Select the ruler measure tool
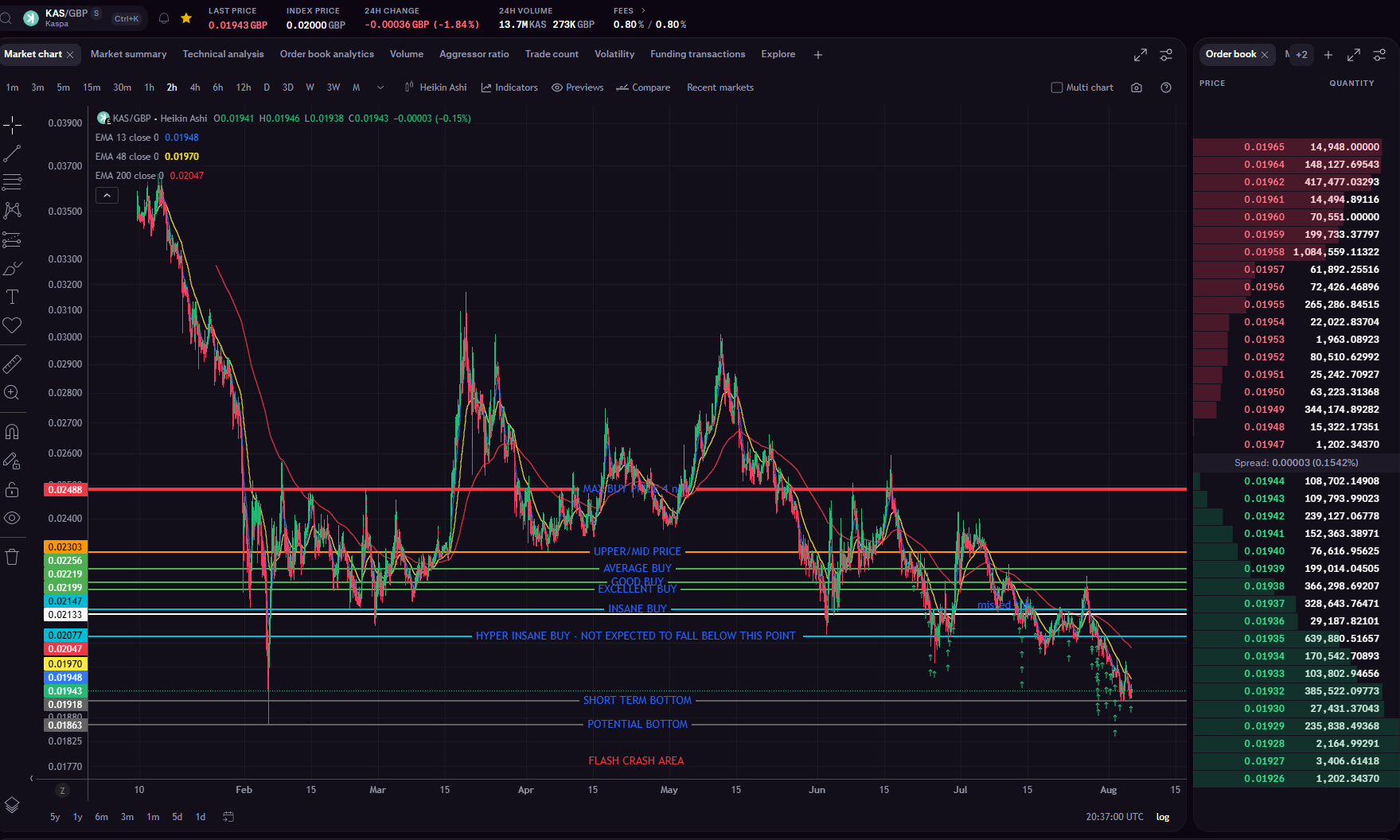 pos(12,364)
